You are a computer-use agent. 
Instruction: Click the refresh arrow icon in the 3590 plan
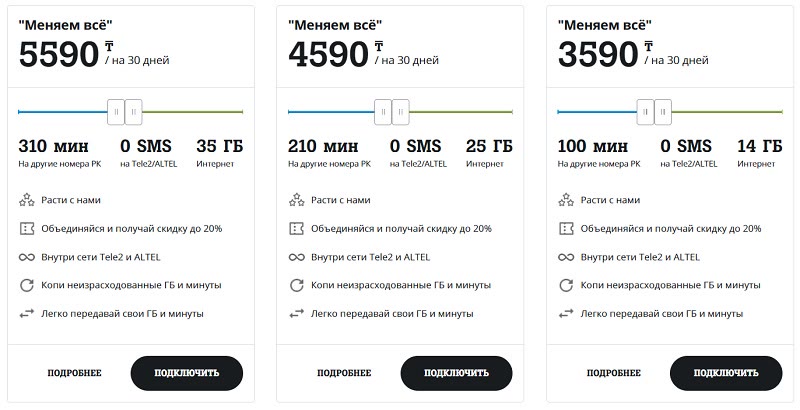click(x=566, y=285)
